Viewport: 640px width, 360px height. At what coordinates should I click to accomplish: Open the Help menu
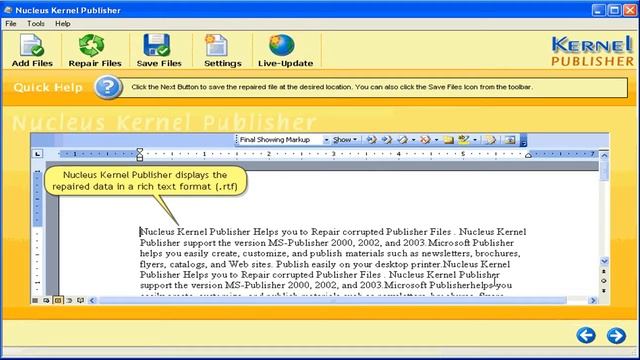pyautogui.click(x=63, y=24)
